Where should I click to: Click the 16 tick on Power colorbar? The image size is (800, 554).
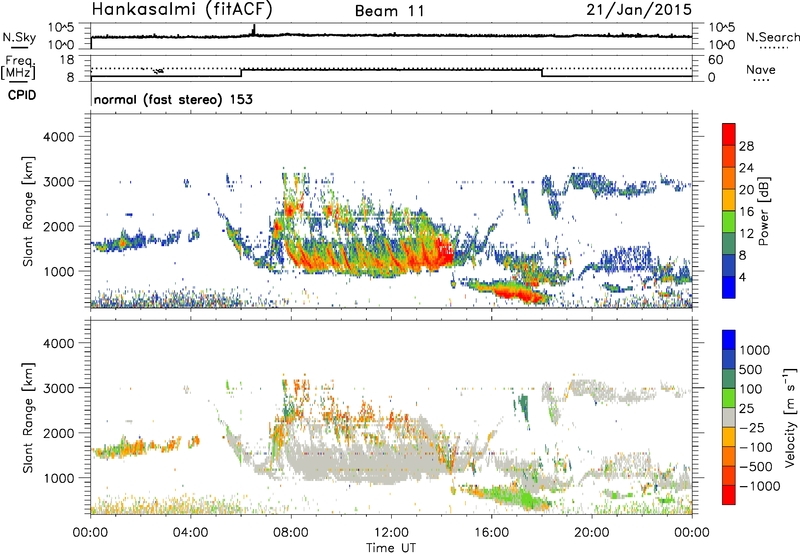(746, 212)
